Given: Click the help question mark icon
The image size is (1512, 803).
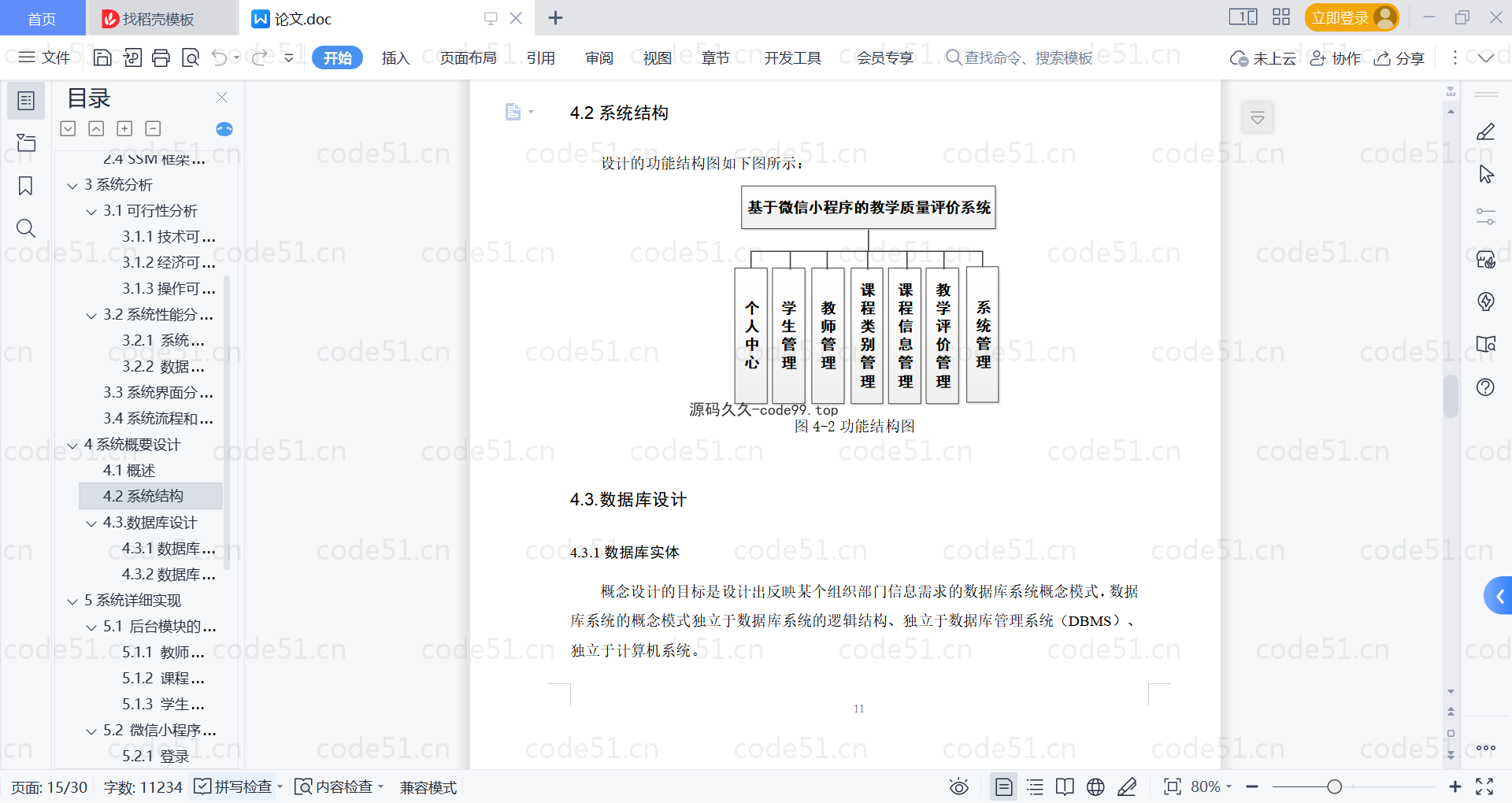Looking at the screenshot, I should click(x=1485, y=387).
